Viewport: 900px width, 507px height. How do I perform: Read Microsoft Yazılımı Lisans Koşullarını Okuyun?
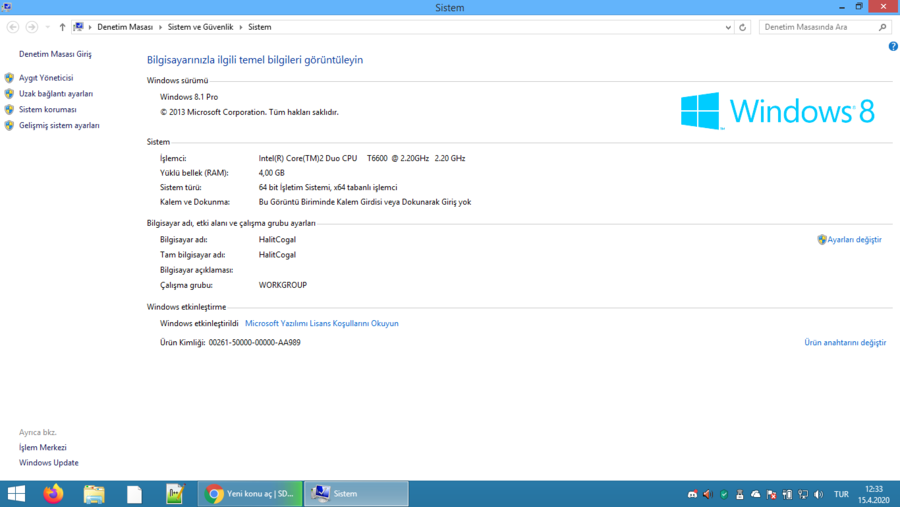[x=321, y=323]
